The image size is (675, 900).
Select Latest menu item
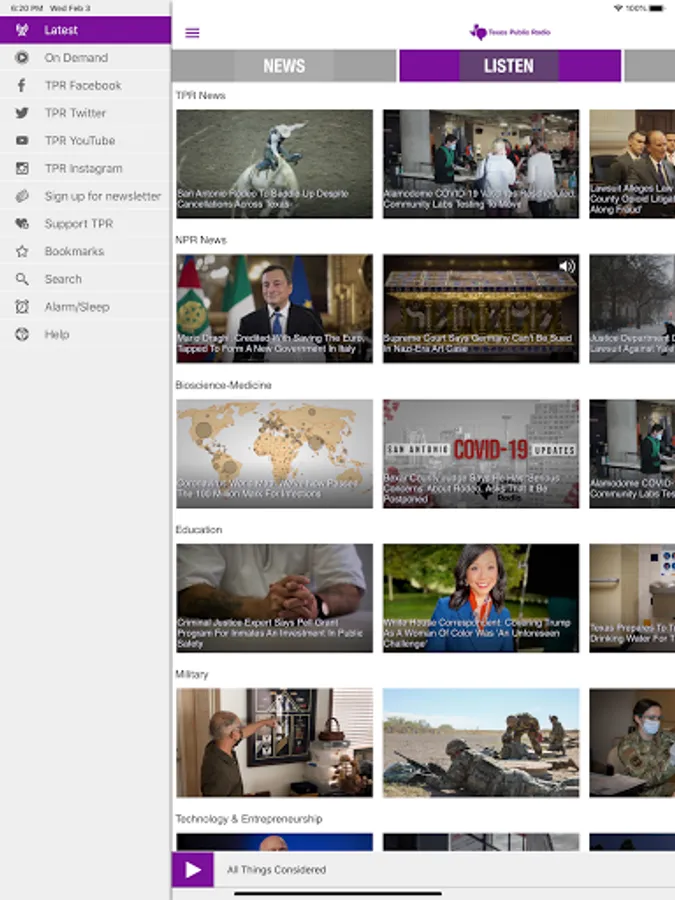86,30
